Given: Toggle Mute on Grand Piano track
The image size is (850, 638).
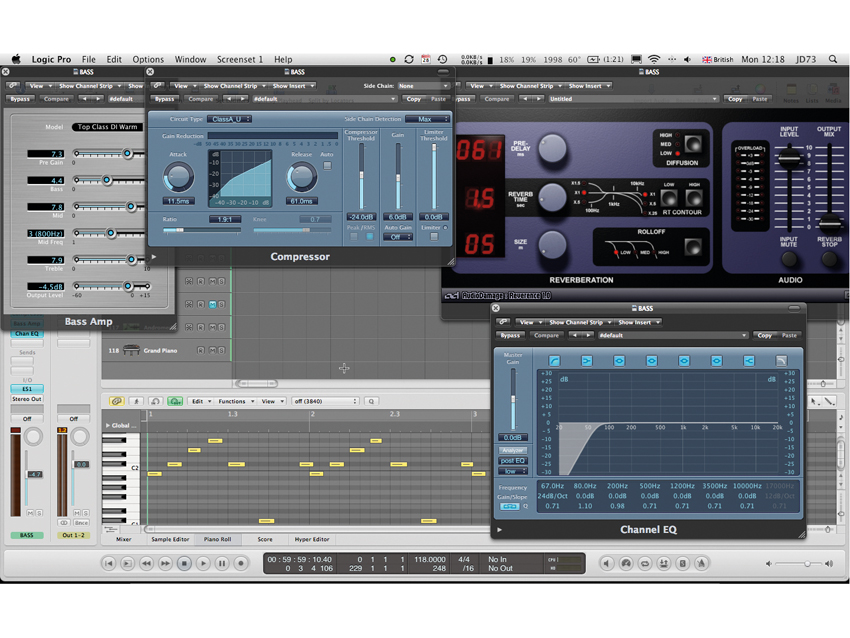Looking at the screenshot, I should tap(212, 350).
